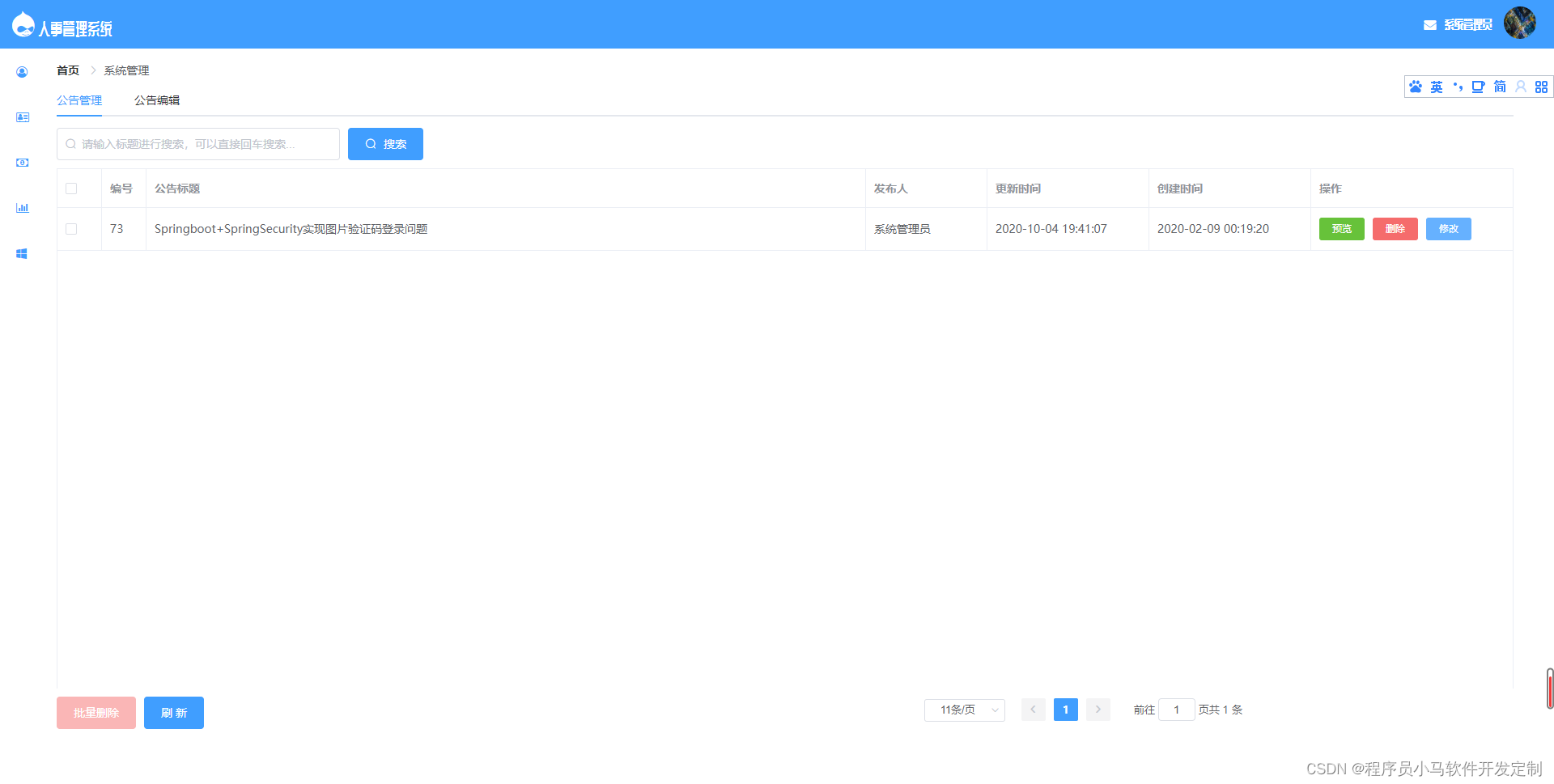The width and height of the screenshot is (1554, 784).
Task: Select the system management sidebar icon
Action: pos(22,253)
